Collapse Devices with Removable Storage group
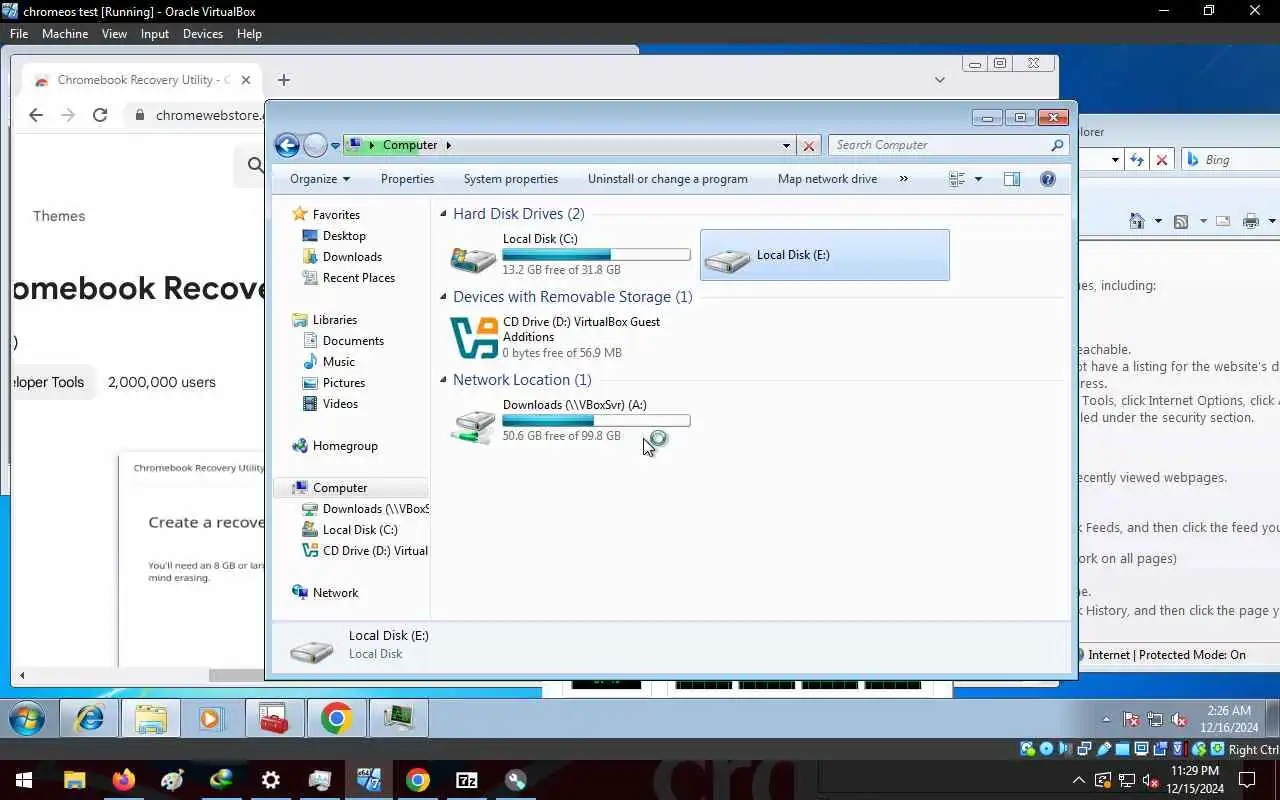Screen dimensions: 1280x800 click(x=443, y=297)
